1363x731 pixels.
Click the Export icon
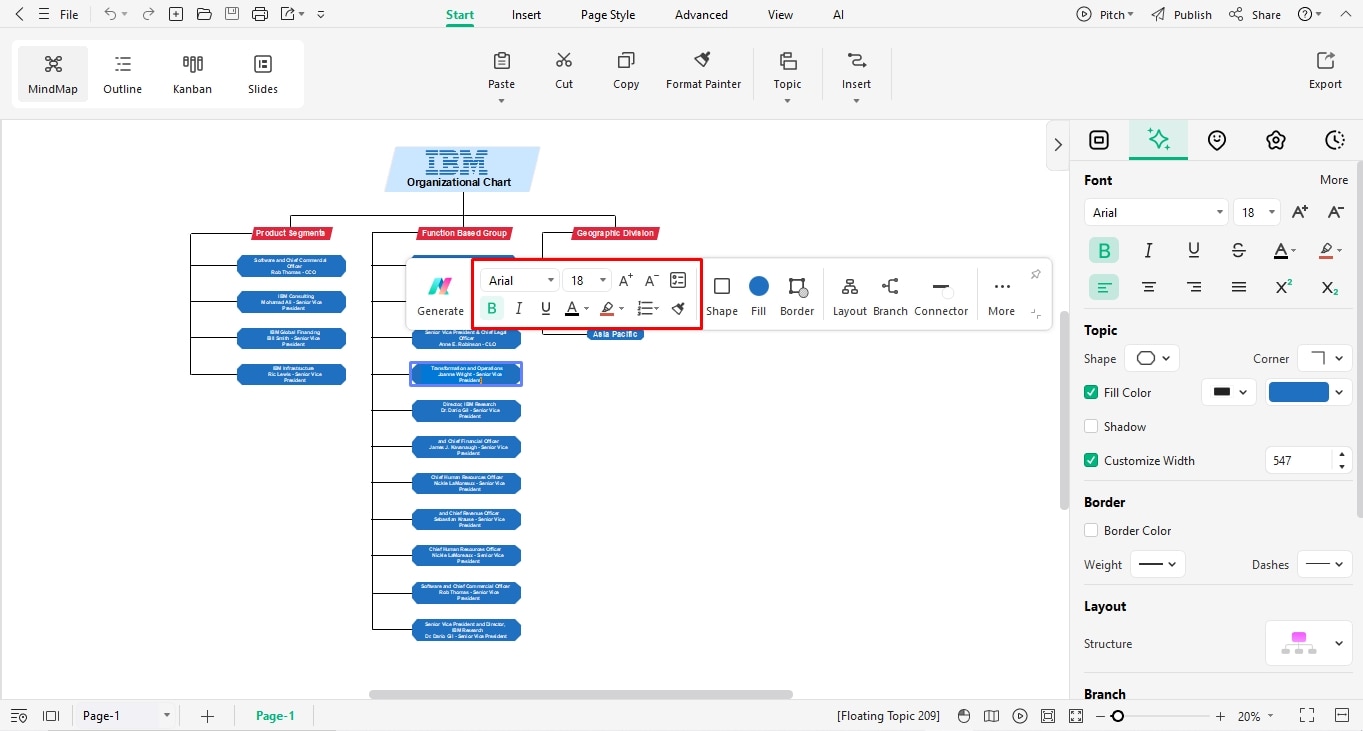(x=1325, y=71)
